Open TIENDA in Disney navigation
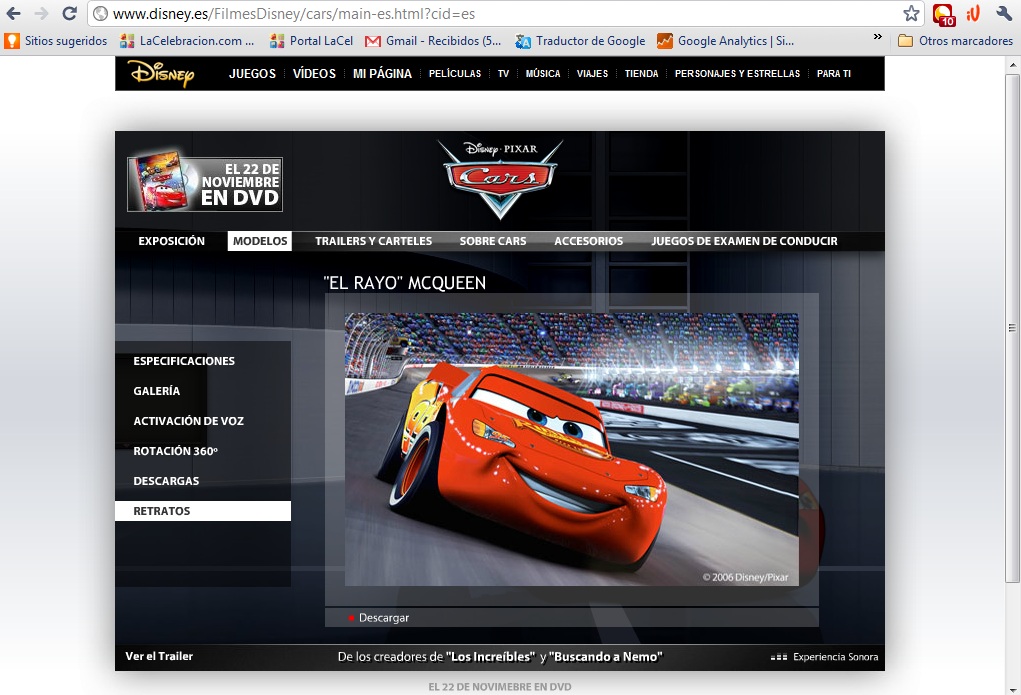This screenshot has width=1021, height=695. pos(641,74)
